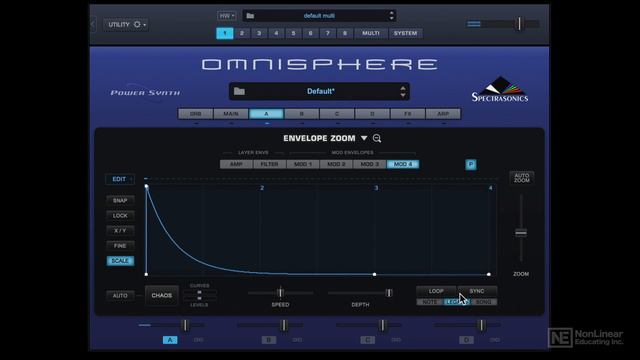The height and width of the screenshot is (360, 640).
Task: Step through patches with Default* arrows
Action: click(x=403, y=91)
